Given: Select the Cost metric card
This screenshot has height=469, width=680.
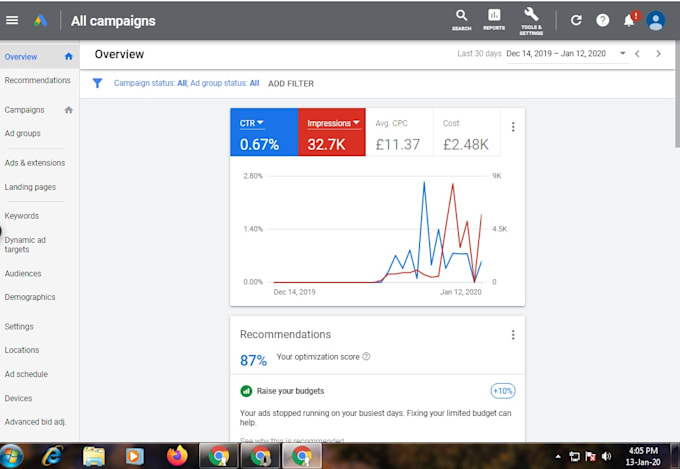Looking at the screenshot, I should point(467,132).
